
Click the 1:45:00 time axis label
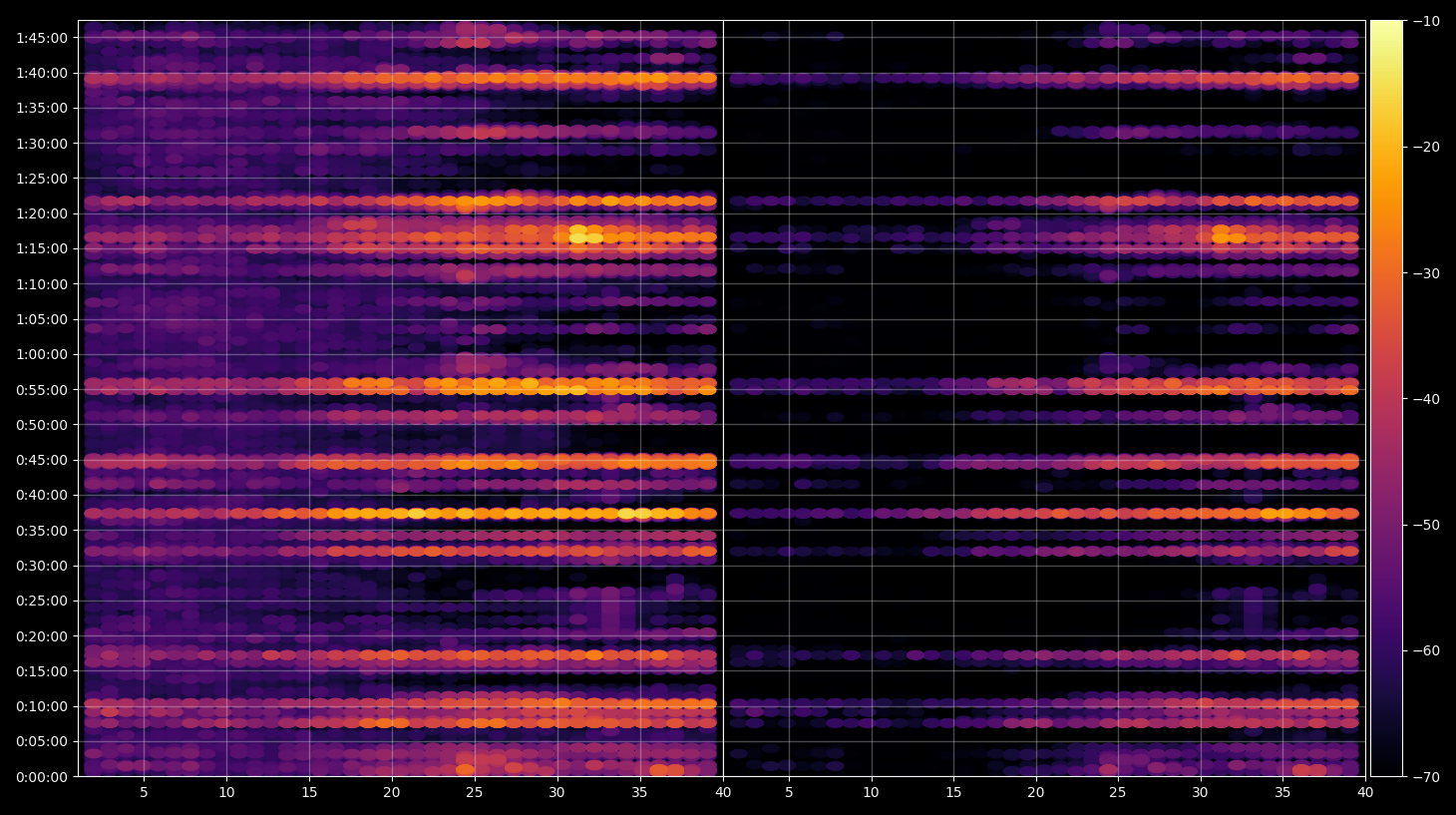click(x=42, y=38)
